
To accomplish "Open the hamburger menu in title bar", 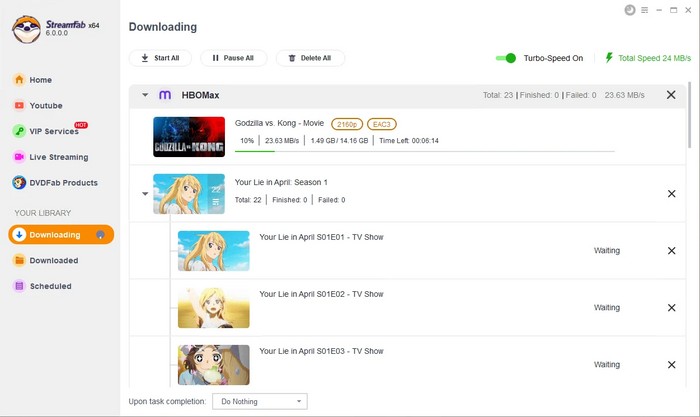I will (x=645, y=10).
